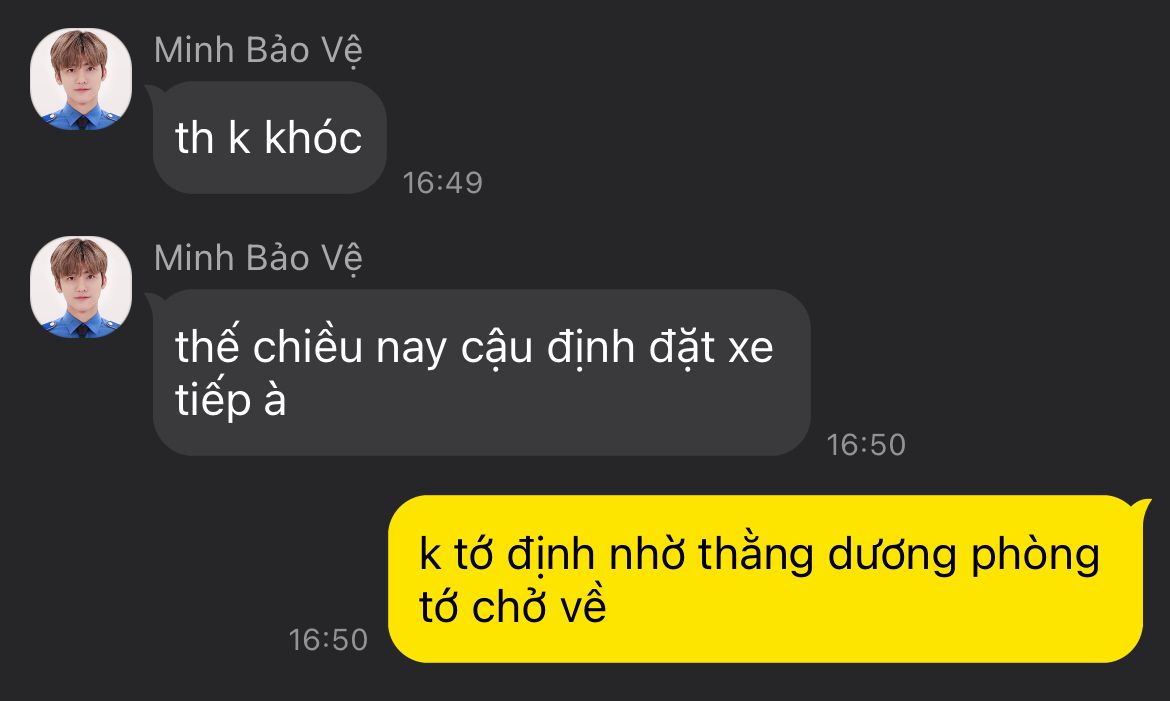Click 16:50 timestamp beside the gray bubble

click(x=866, y=445)
